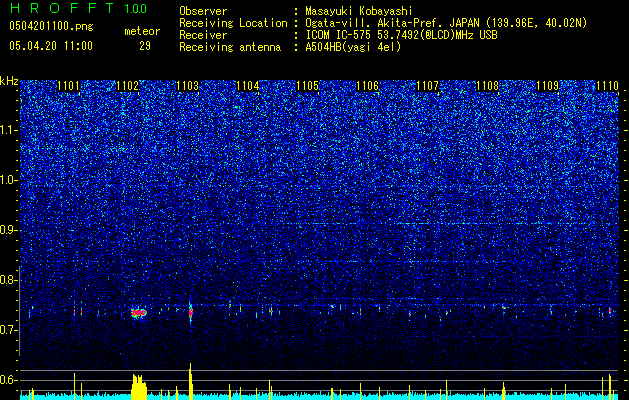Image resolution: width=629 pixels, height=400 pixels.
Task: Click the wide yellow power peak below 1102
Action: (139, 387)
